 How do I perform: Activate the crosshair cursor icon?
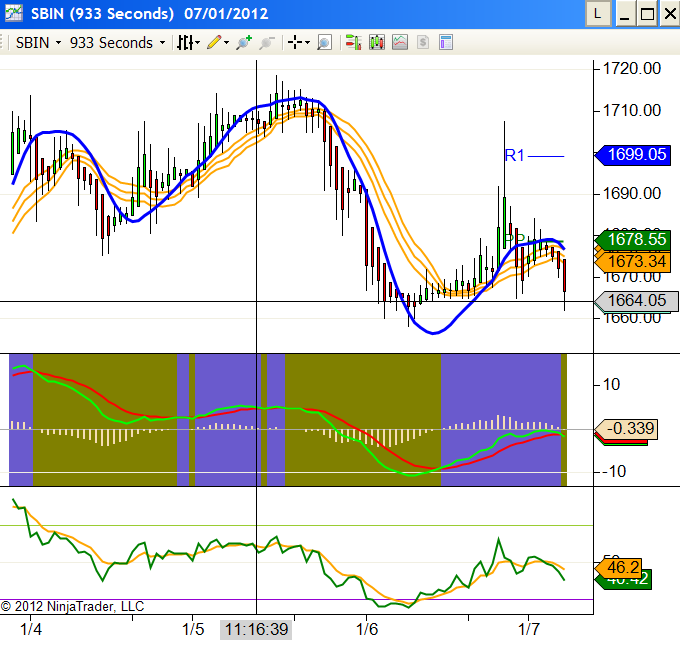[295, 42]
